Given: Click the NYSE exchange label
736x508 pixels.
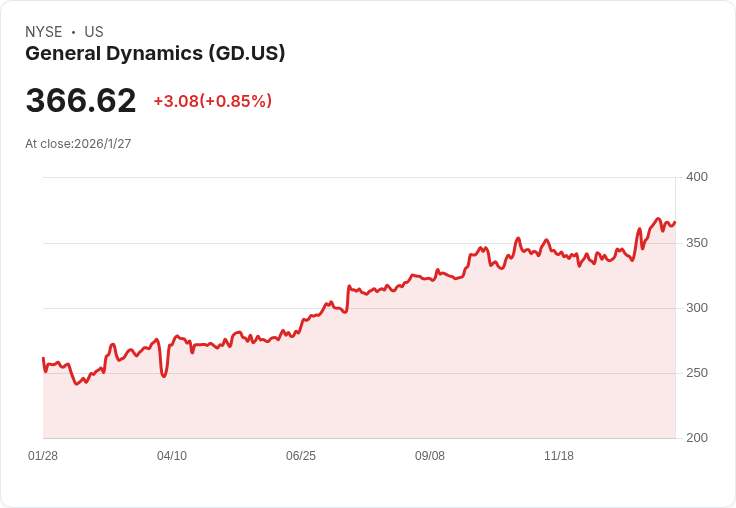Looking at the screenshot, I should click(43, 32).
